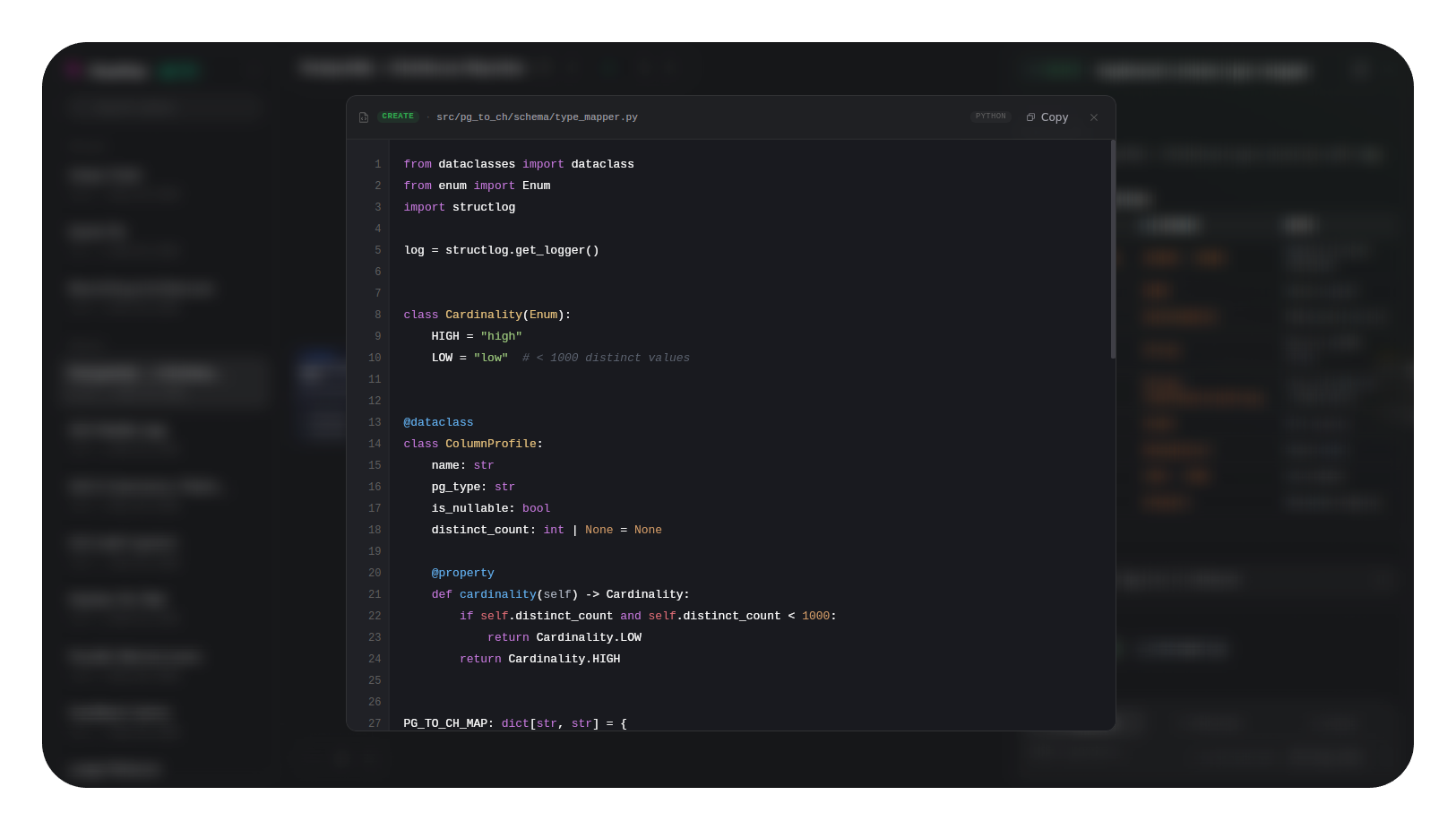Click the comment about 1000 distinct values
Screen dimensions: 1456x830
click(606, 357)
